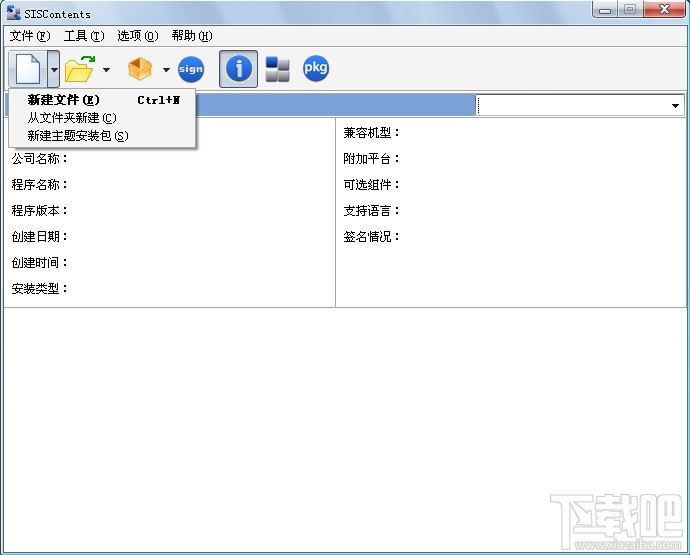Click the 附加平台 label
This screenshot has height=555, width=690.
point(371,159)
